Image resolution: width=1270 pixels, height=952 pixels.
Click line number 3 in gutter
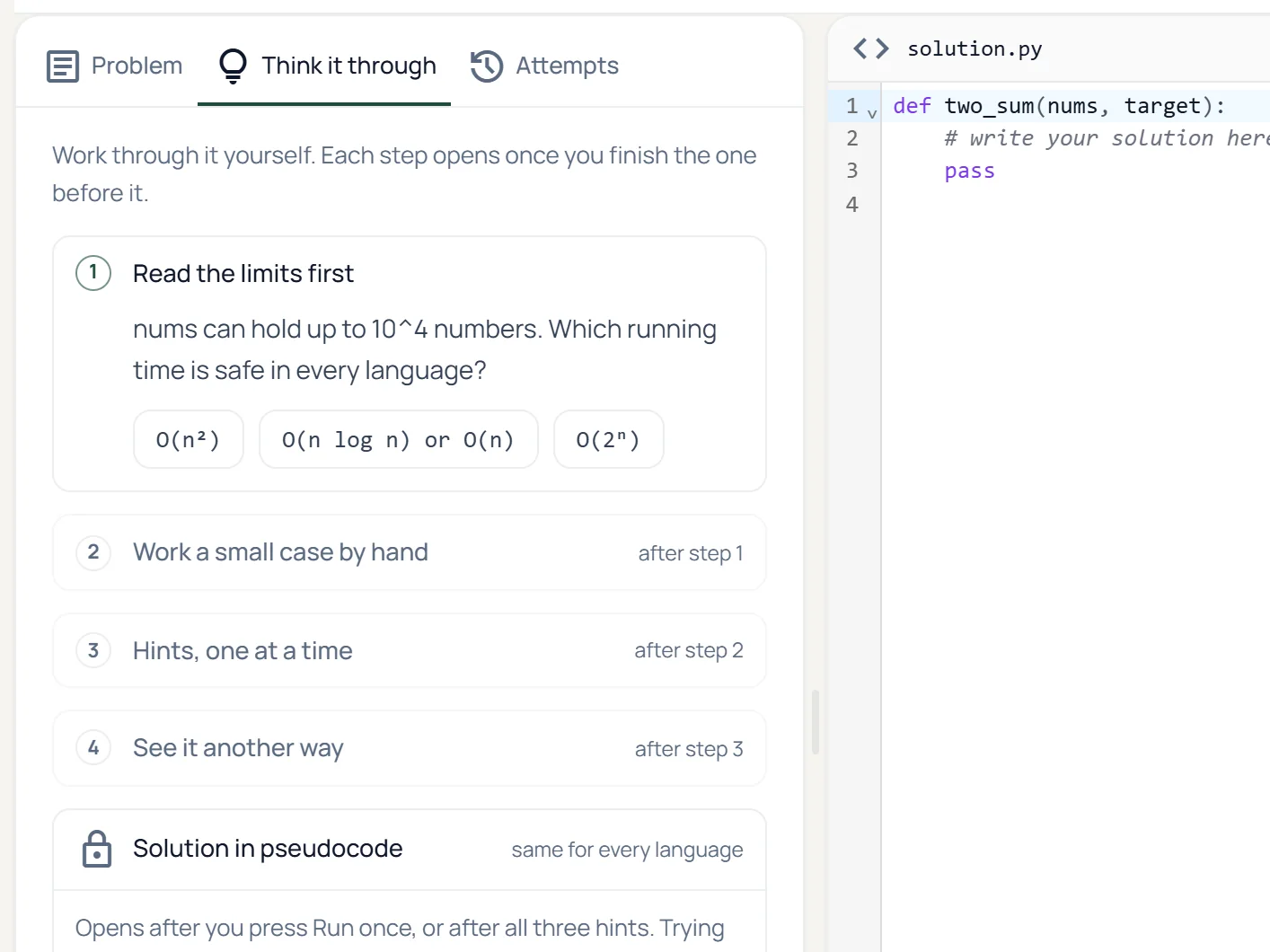pyautogui.click(x=852, y=171)
